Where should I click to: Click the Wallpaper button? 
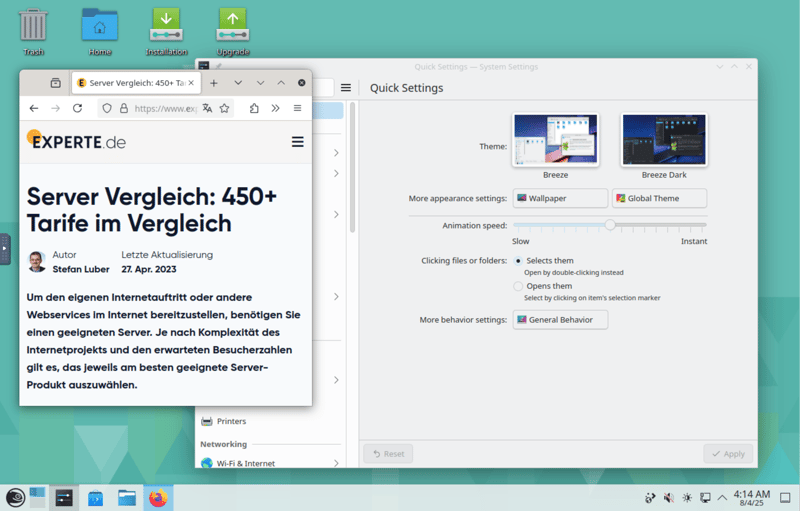(560, 198)
